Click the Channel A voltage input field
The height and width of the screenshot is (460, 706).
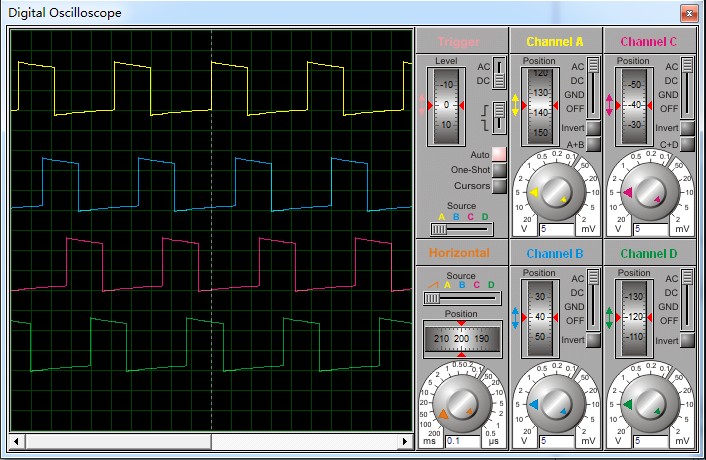(555, 228)
